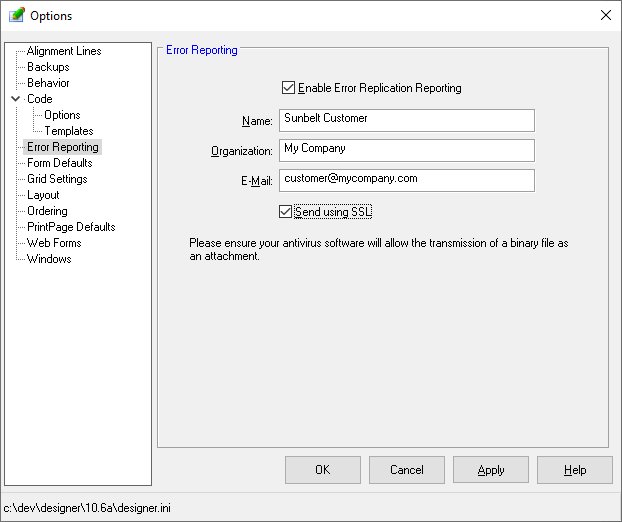Select Alignment Lines in the tree
This screenshot has height=522, width=622.
point(64,51)
